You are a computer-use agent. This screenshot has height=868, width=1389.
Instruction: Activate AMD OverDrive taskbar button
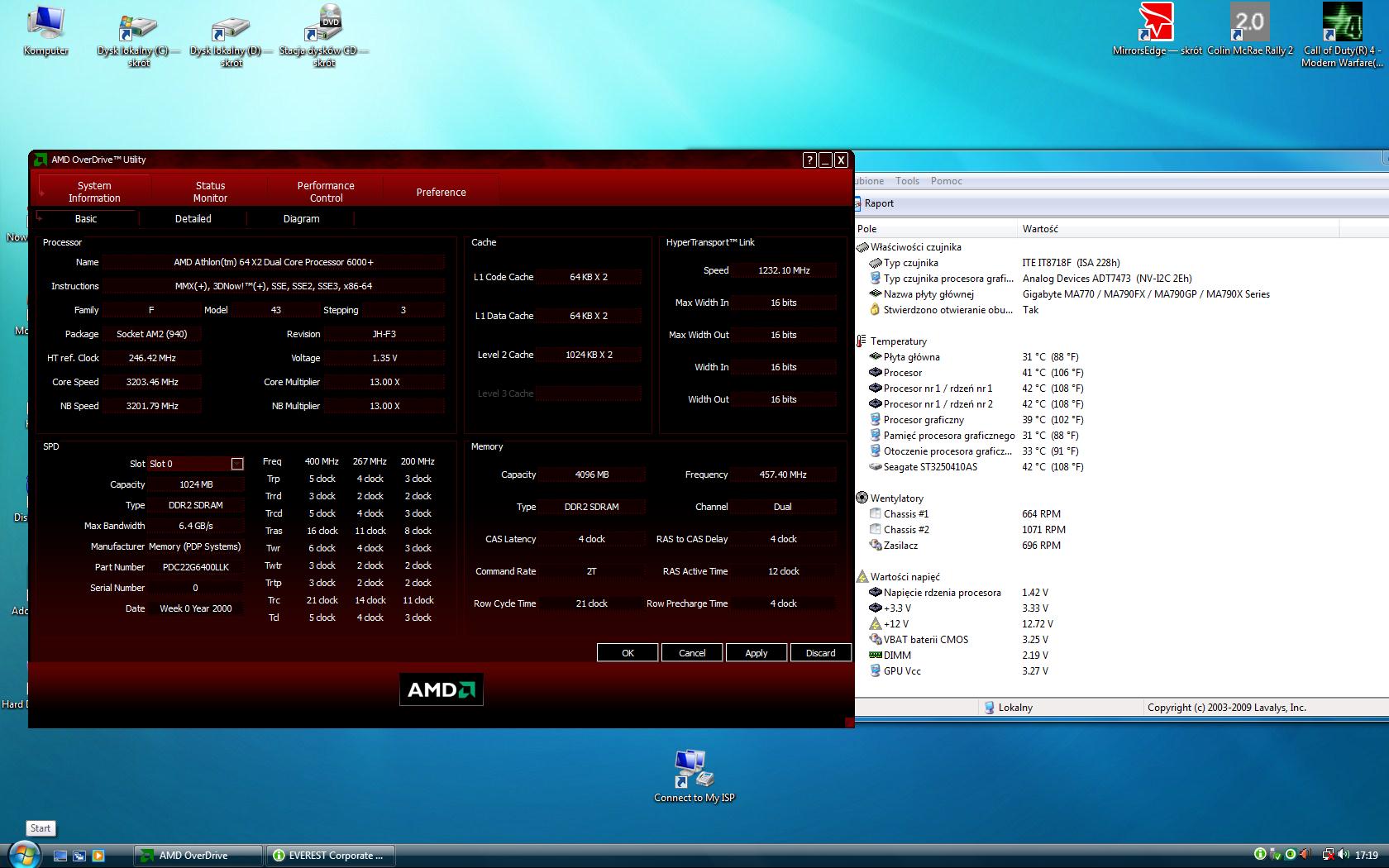pos(198,856)
